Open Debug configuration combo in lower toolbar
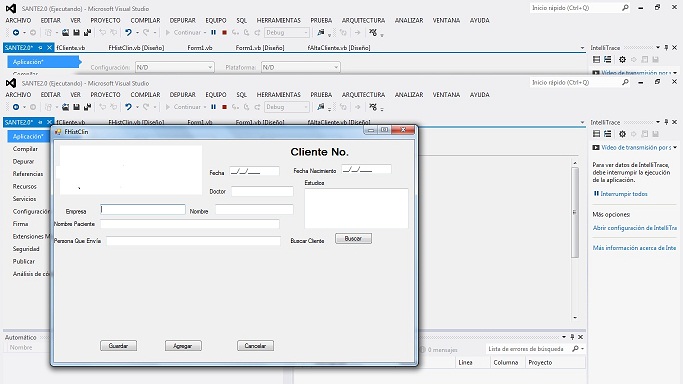This screenshot has height=384, width=683. [x=287, y=107]
